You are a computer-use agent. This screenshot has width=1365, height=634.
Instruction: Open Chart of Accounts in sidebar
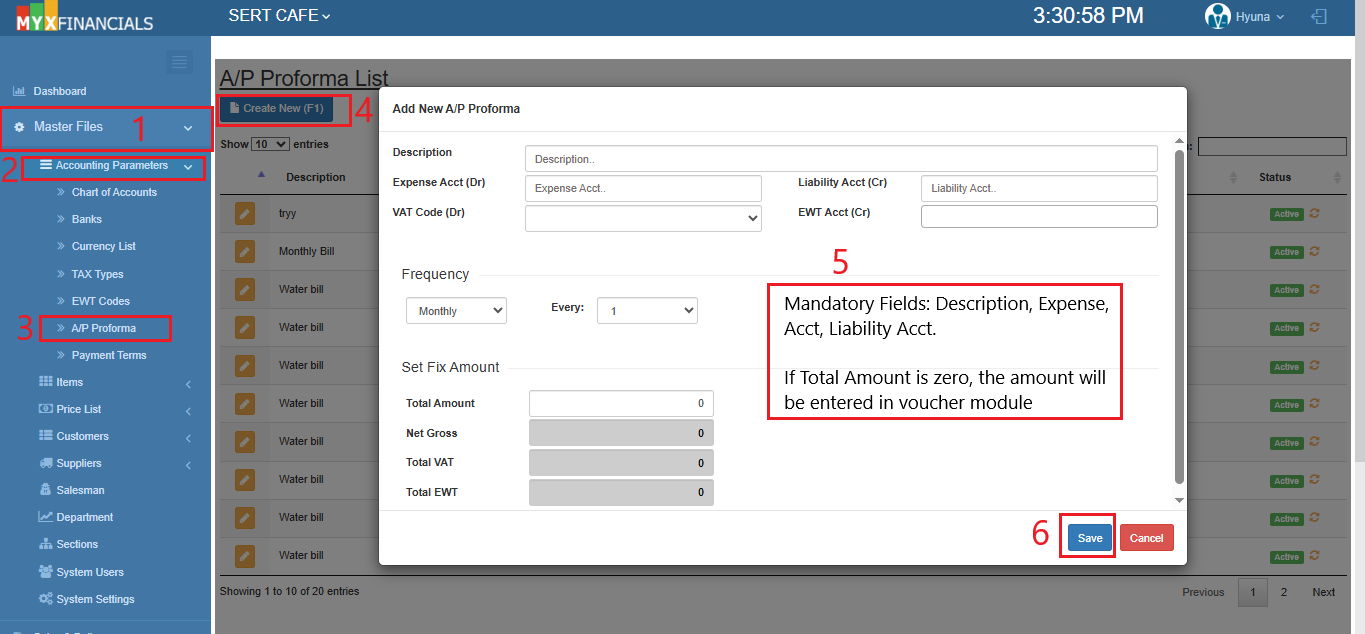click(x=114, y=192)
